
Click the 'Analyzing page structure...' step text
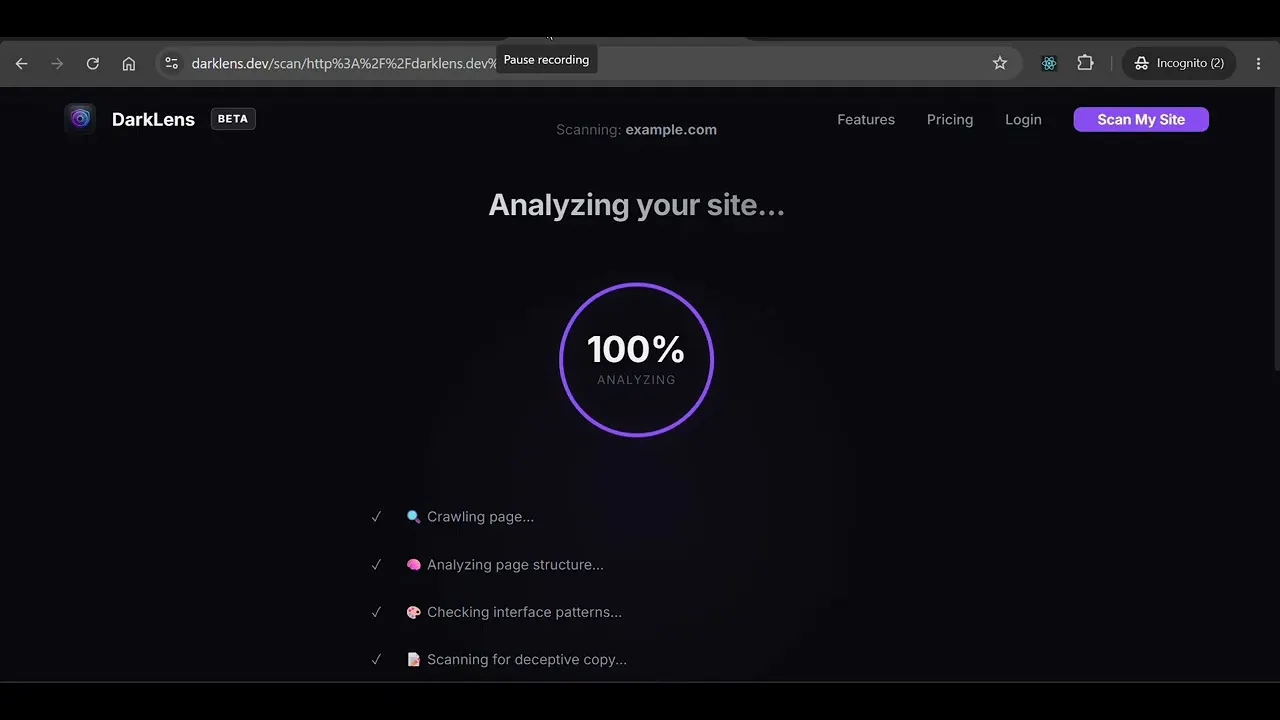click(515, 564)
